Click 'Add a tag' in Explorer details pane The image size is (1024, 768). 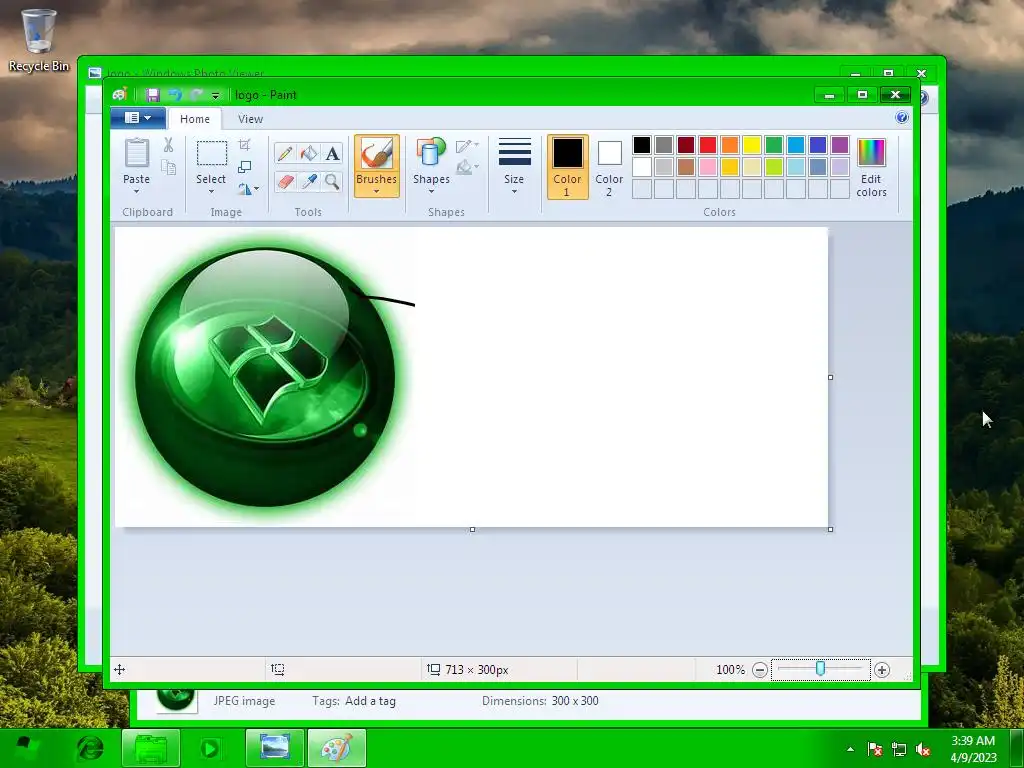click(370, 701)
